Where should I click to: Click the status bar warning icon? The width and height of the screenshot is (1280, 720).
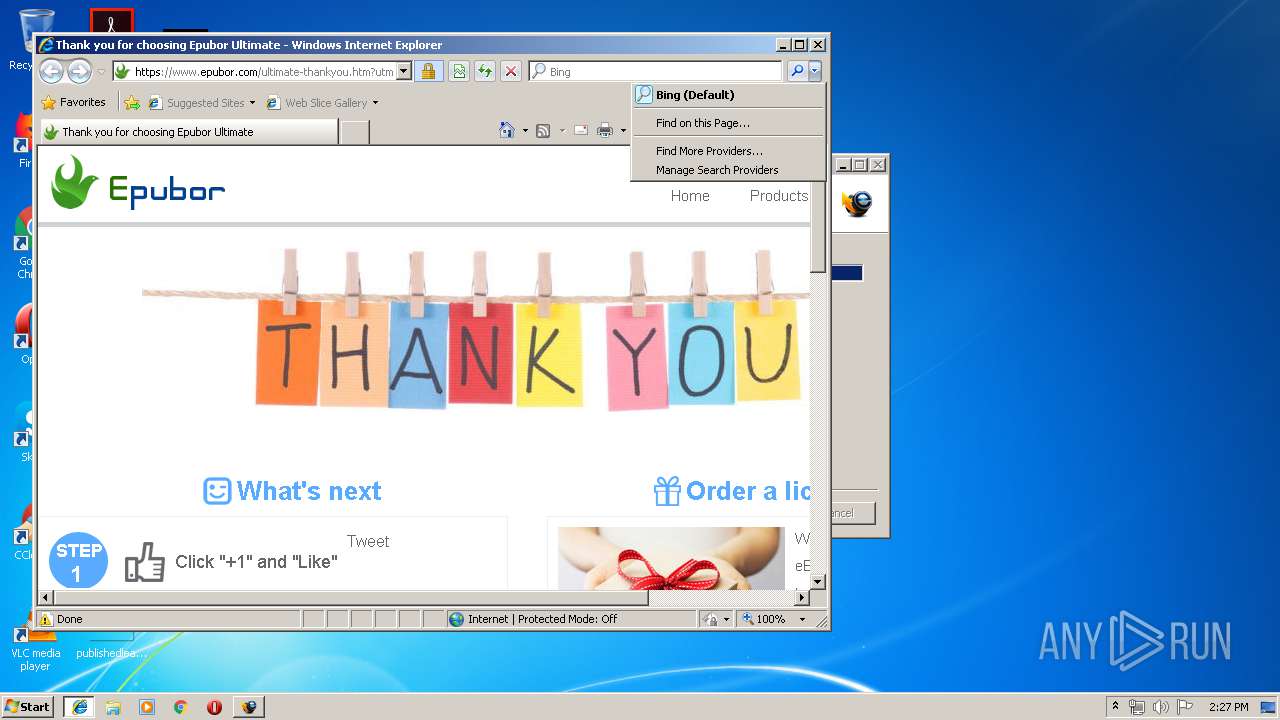(46, 619)
